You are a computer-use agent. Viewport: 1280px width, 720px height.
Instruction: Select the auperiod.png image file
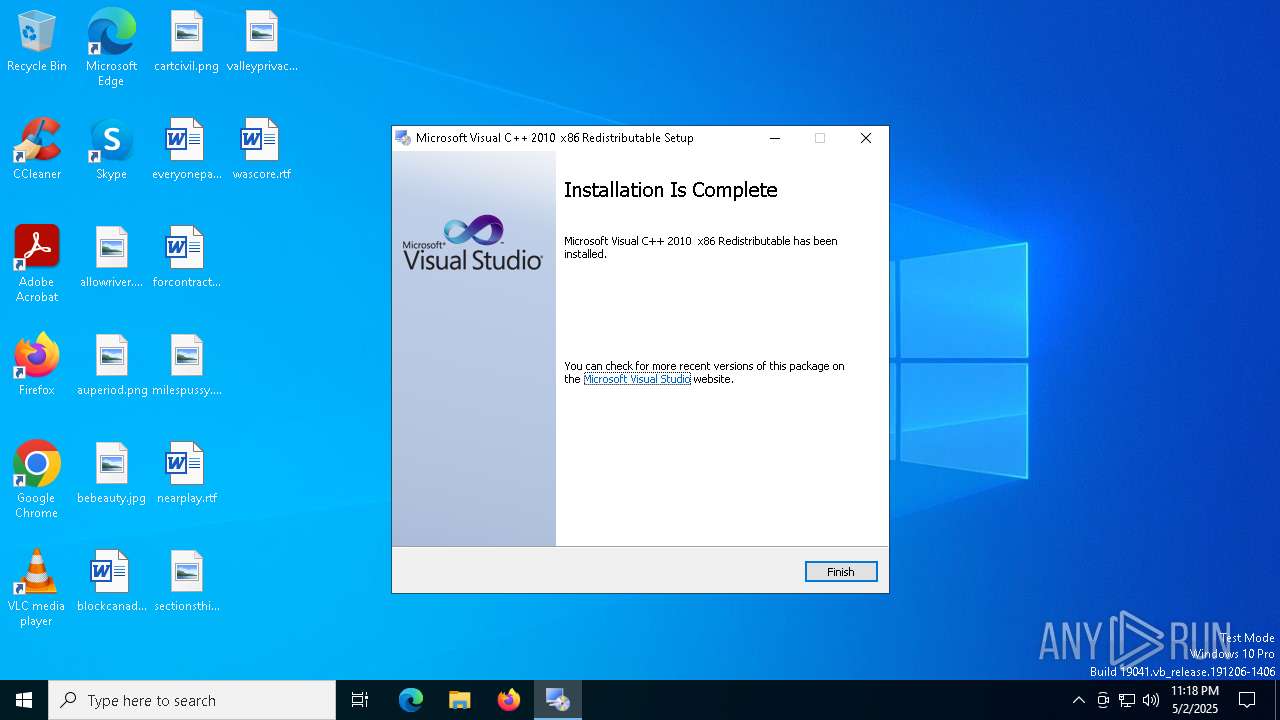pyautogui.click(x=111, y=366)
